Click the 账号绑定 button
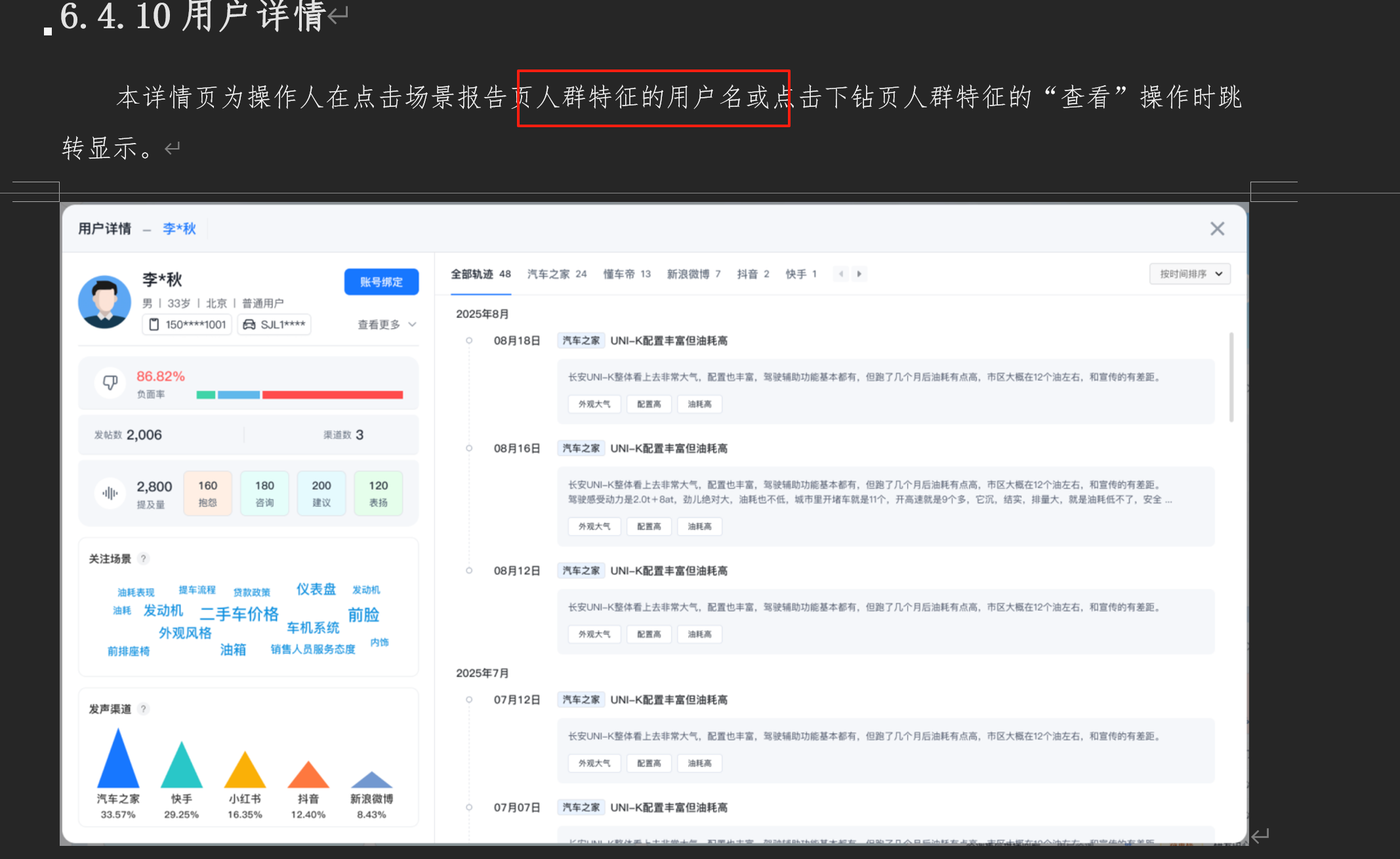Viewport: 1400px width, 859px height. 381,282
